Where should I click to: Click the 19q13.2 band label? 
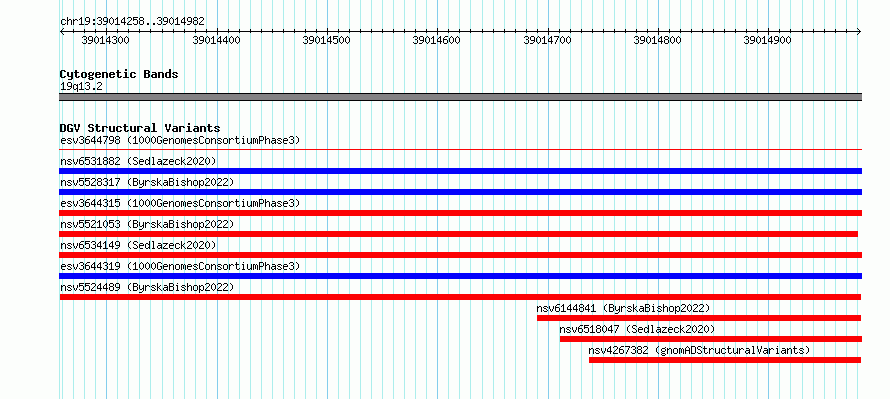click(81, 86)
